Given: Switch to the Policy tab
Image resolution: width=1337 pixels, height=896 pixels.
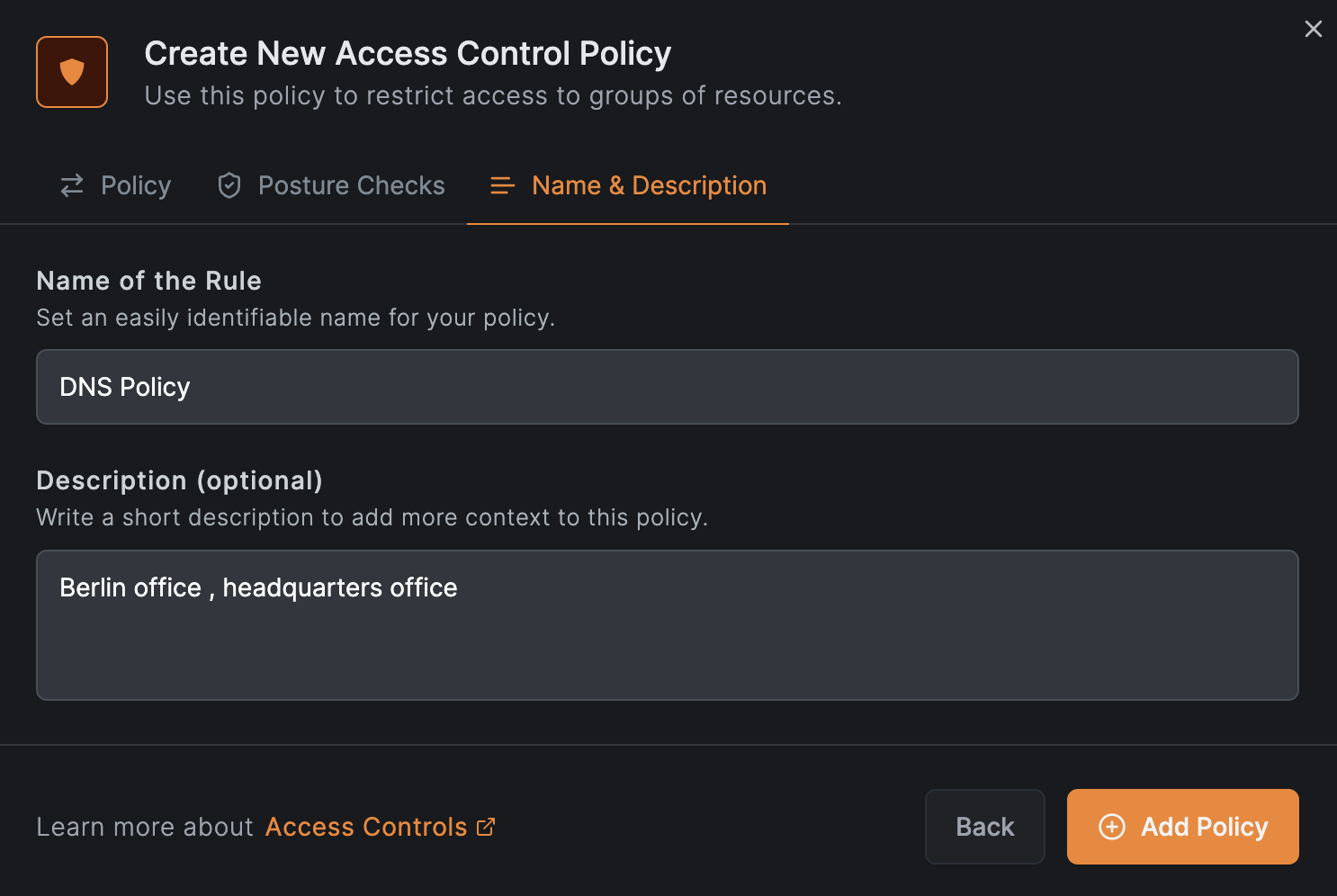Looking at the screenshot, I should click(135, 185).
